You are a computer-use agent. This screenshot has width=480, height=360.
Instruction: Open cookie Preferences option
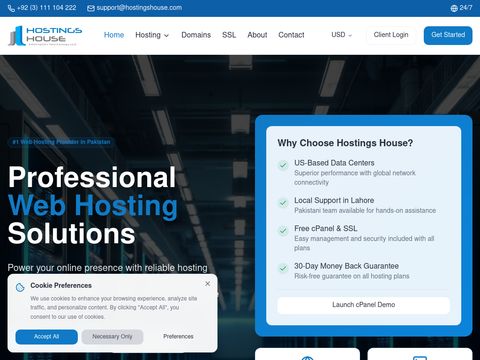[x=178, y=337]
